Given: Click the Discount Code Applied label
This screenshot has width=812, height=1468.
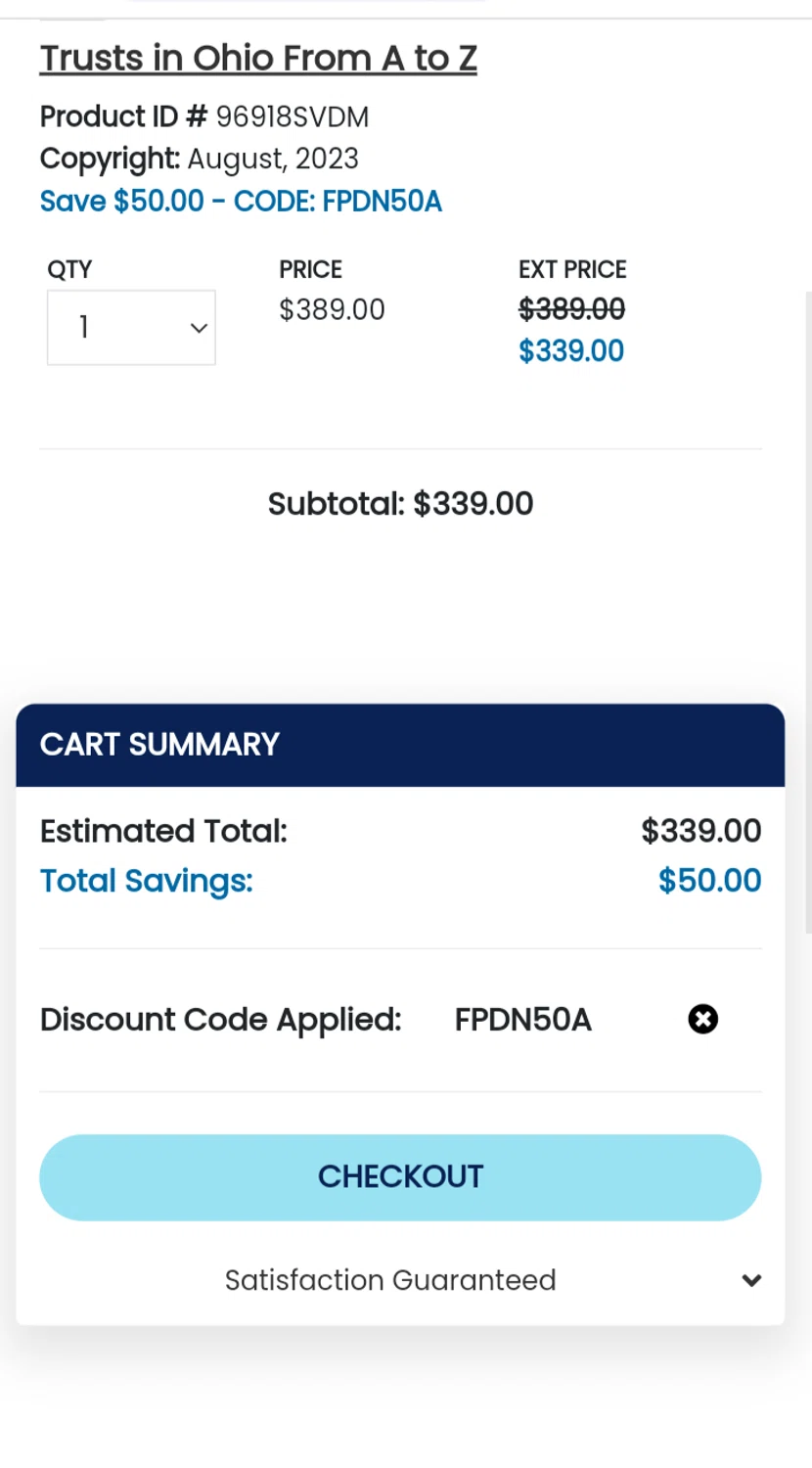Looking at the screenshot, I should click(221, 1020).
